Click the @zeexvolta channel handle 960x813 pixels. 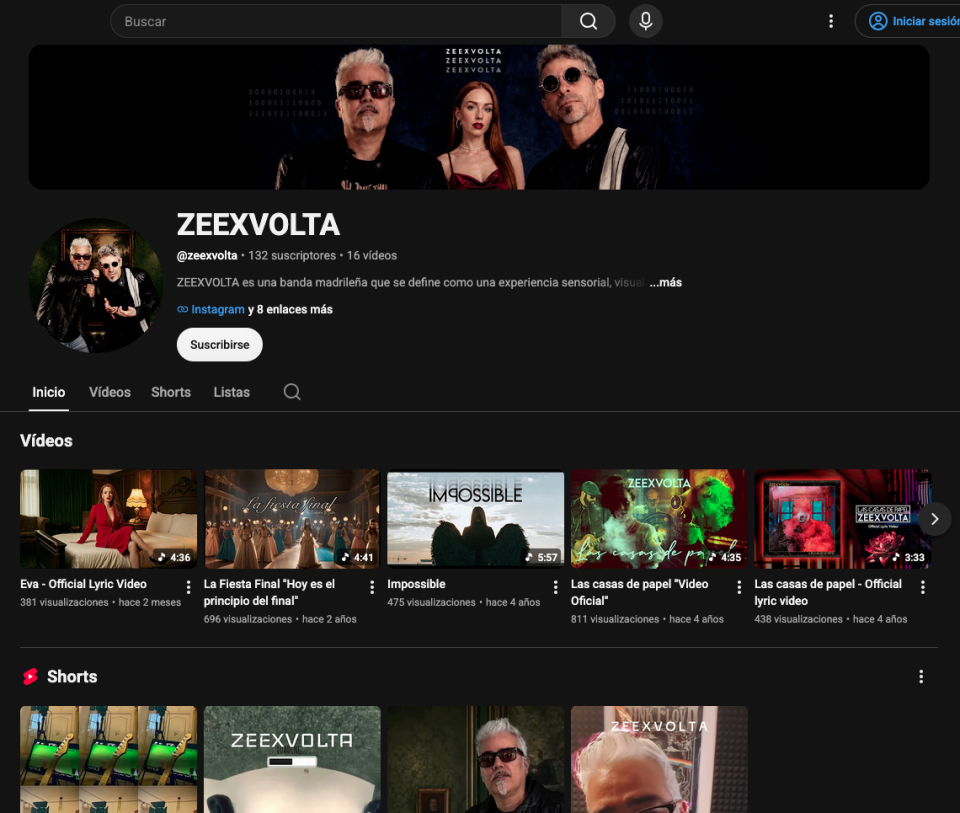[207, 255]
